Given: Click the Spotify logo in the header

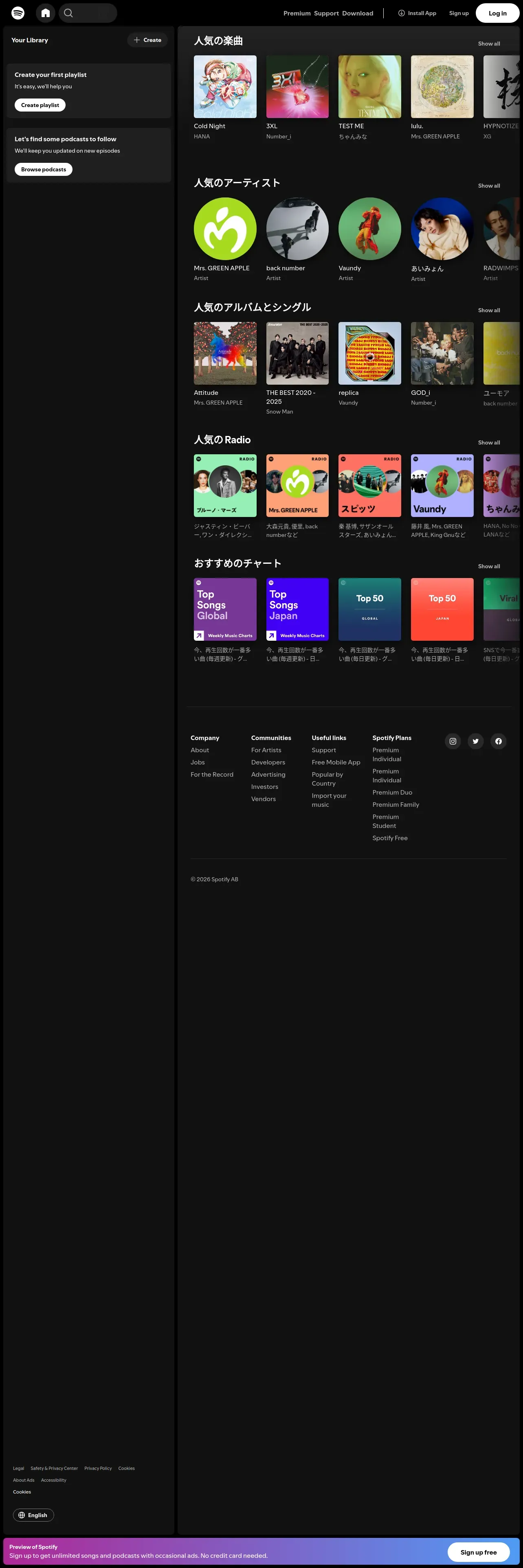Looking at the screenshot, I should click(x=18, y=13).
